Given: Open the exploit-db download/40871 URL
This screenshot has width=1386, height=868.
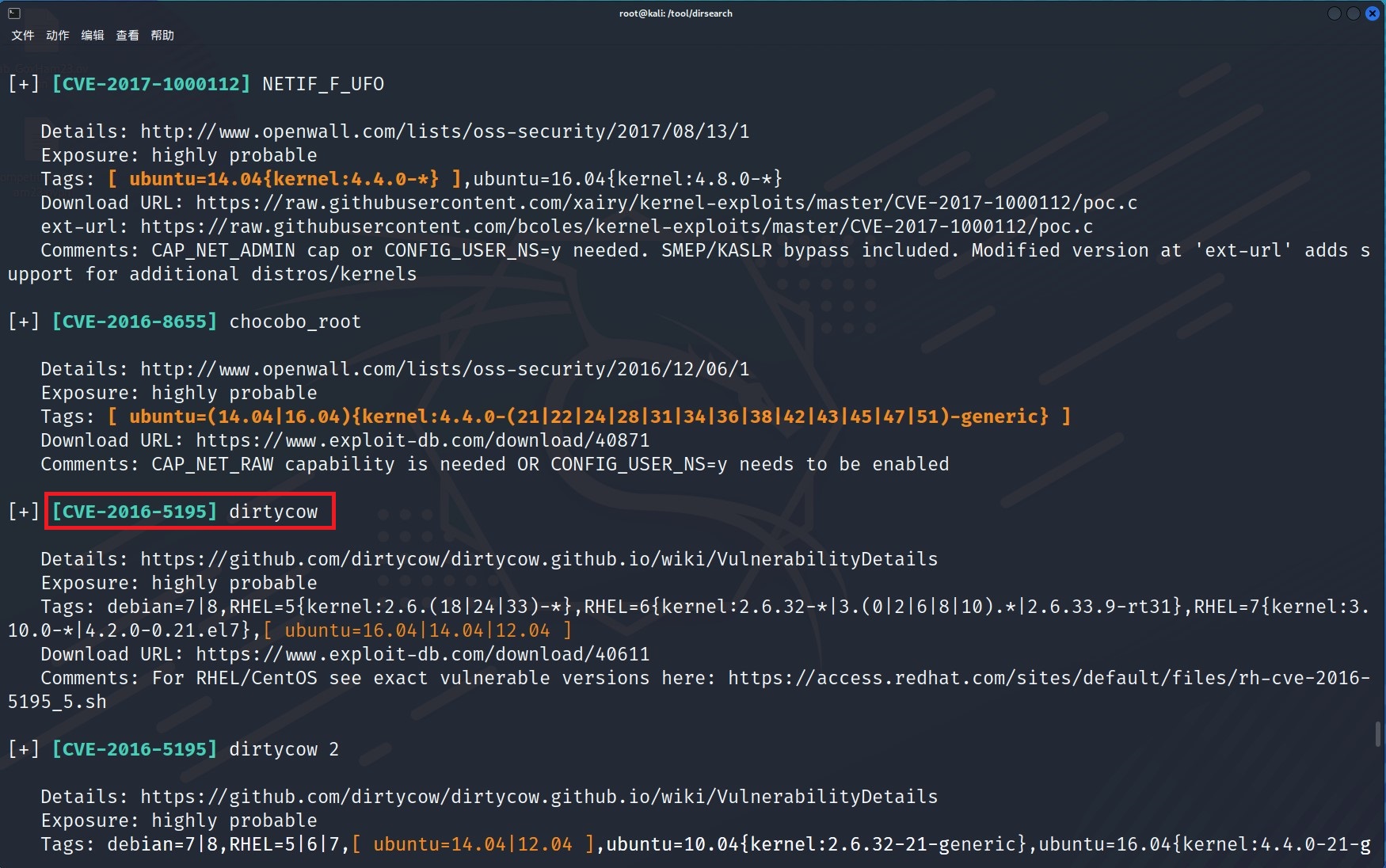Looking at the screenshot, I should [423, 440].
